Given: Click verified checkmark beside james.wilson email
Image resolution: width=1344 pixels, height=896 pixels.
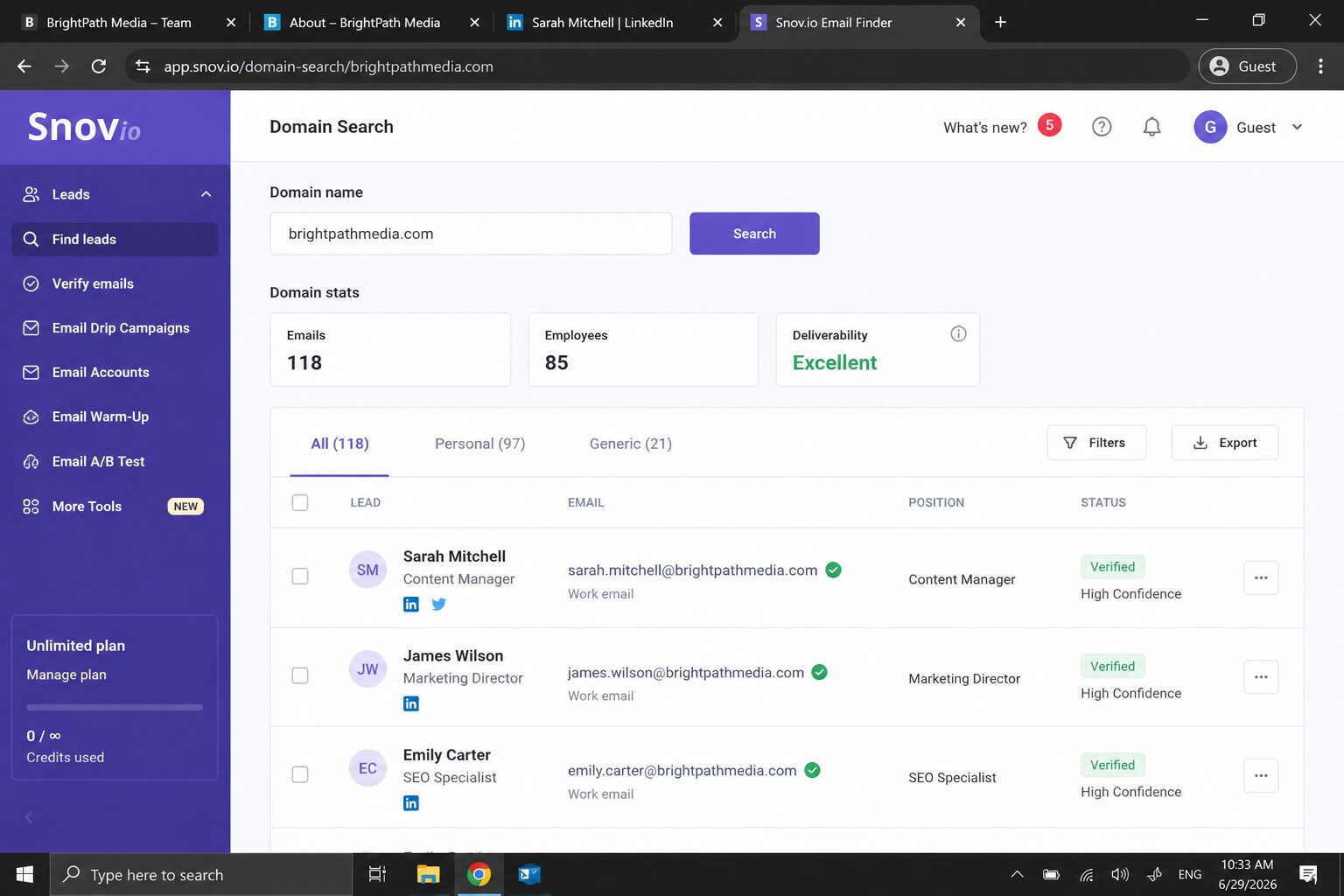Looking at the screenshot, I should [x=819, y=672].
